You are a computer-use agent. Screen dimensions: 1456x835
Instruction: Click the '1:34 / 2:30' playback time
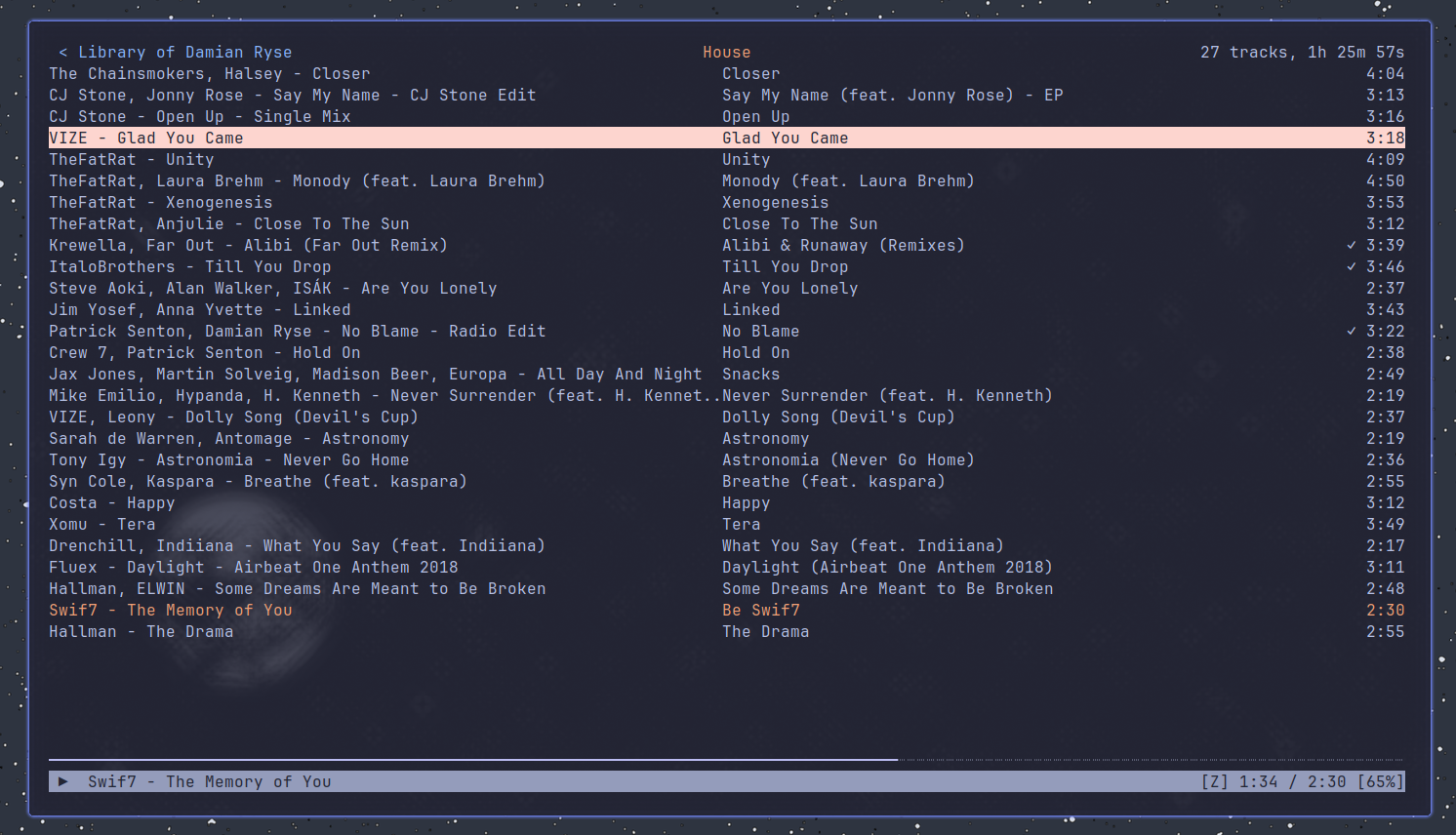[x=1293, y=782]
